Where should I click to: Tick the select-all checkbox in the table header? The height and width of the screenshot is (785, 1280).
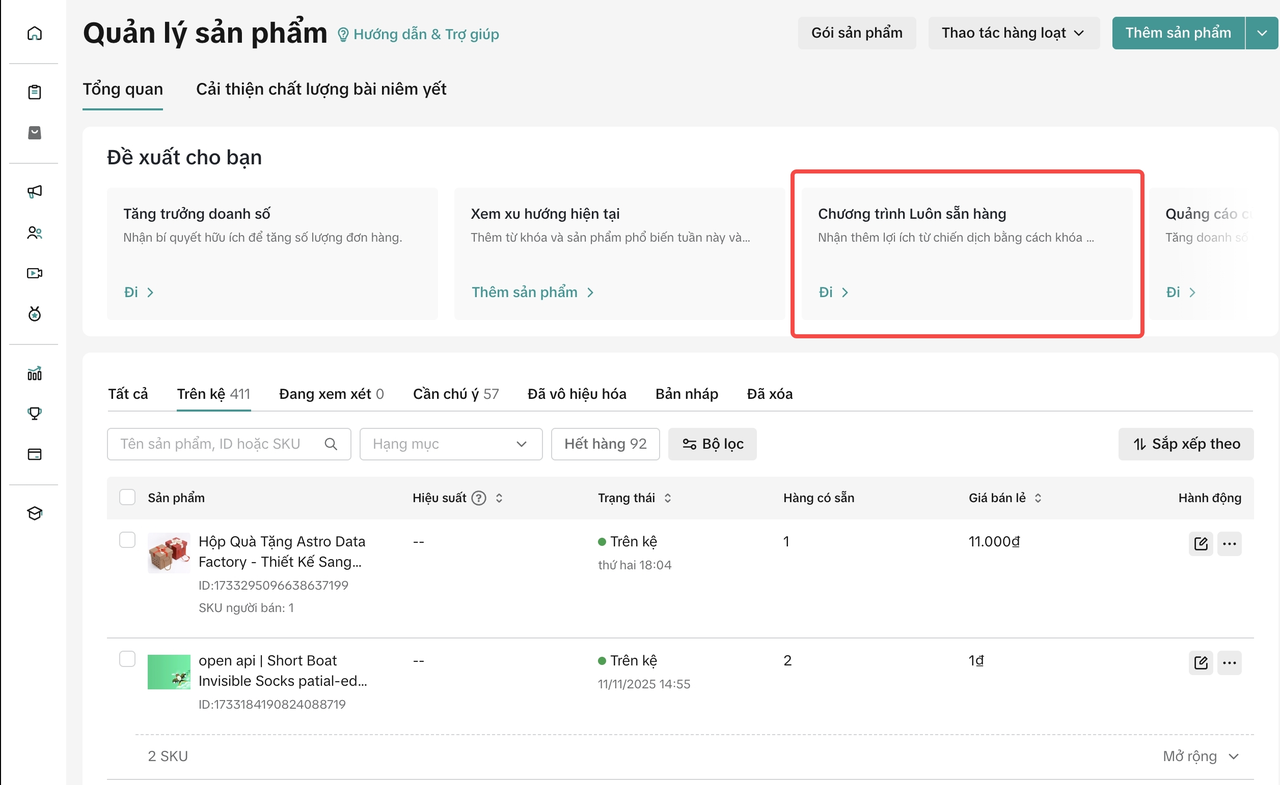[127, 497]
